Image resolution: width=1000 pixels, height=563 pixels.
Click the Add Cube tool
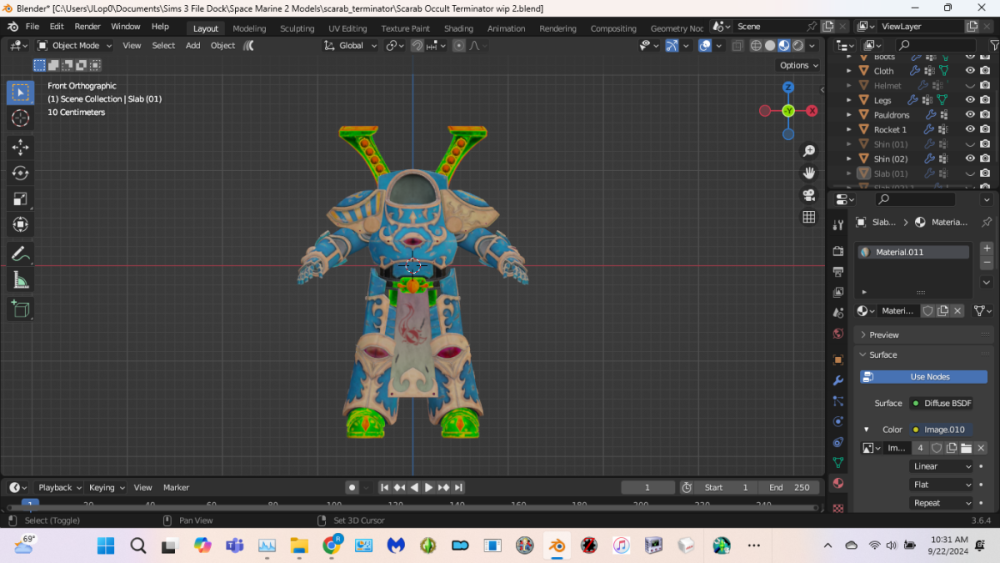click(20, 310)
